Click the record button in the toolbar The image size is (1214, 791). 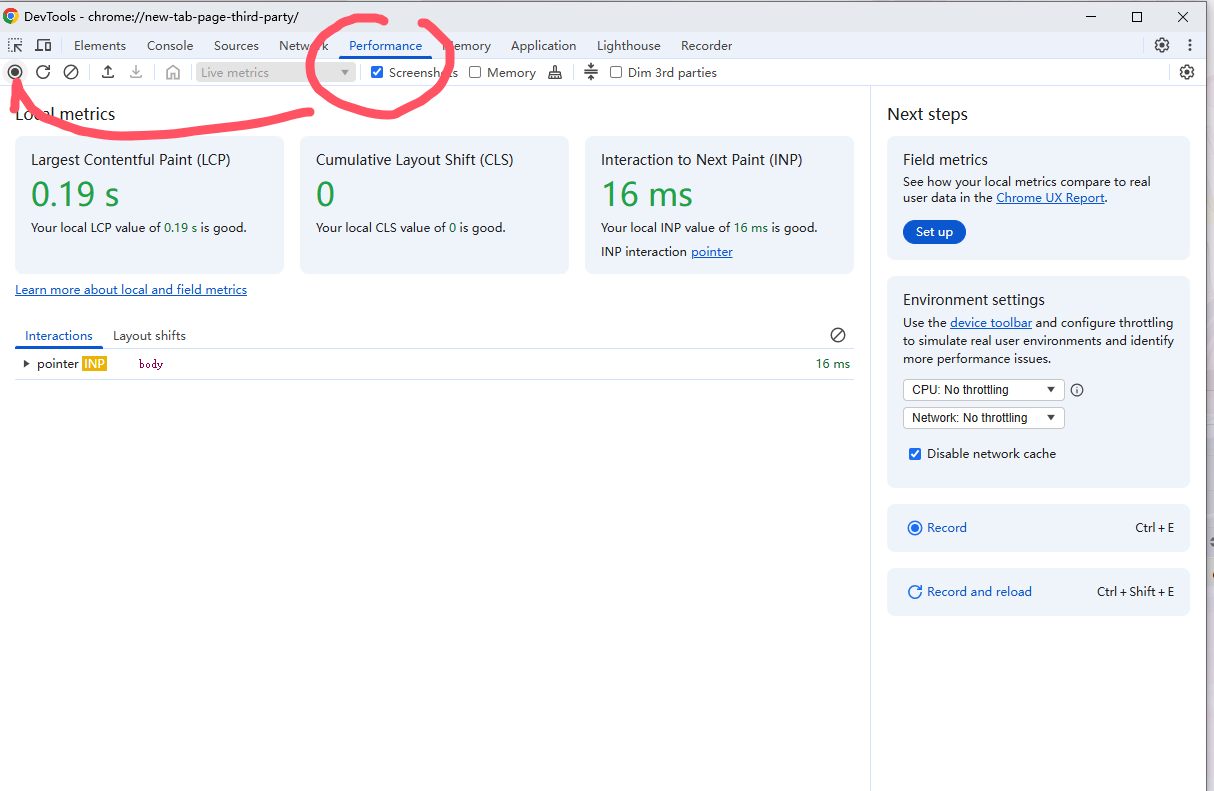coord(15,72)
